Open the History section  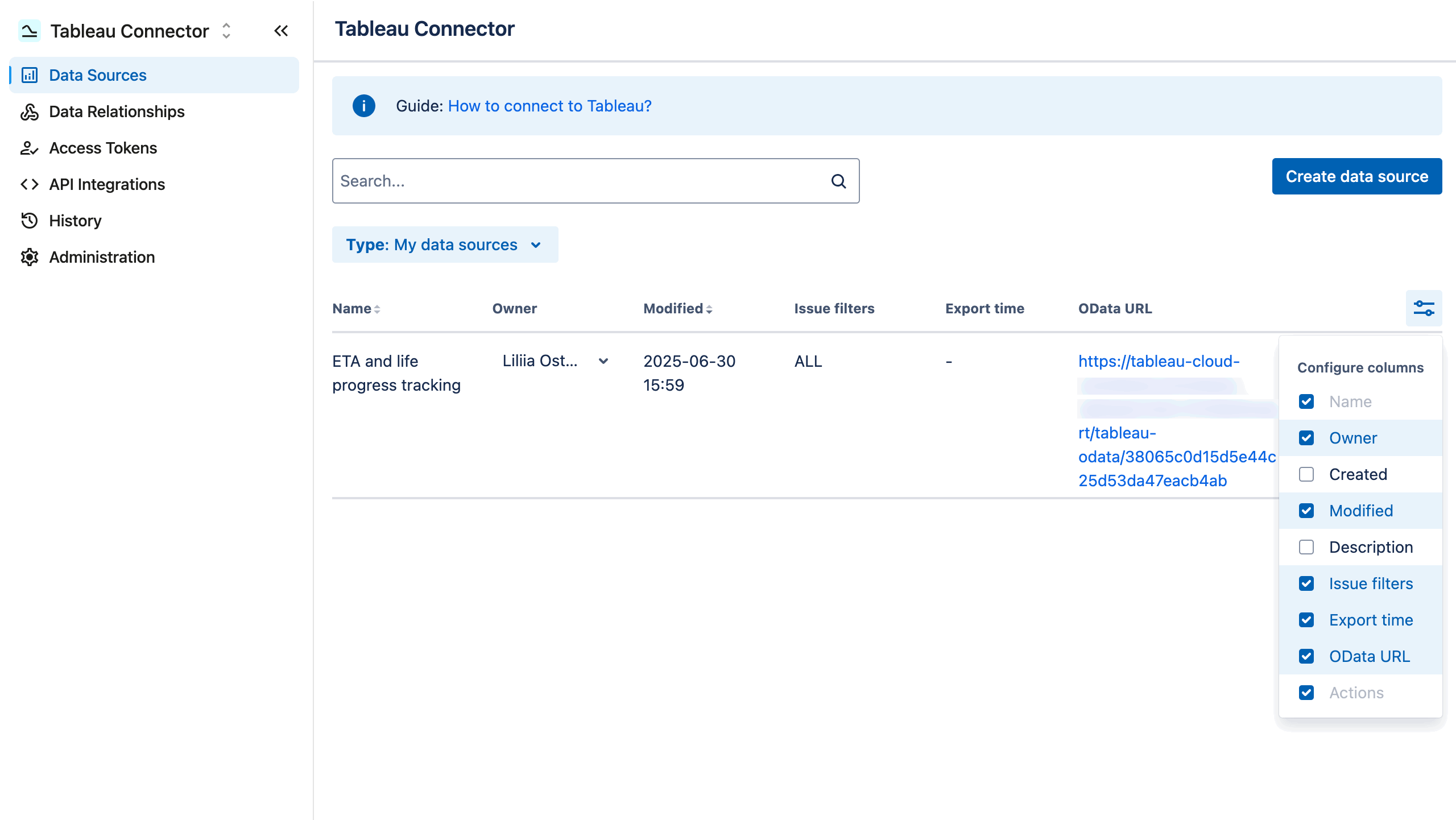click(x=75, y=221)
